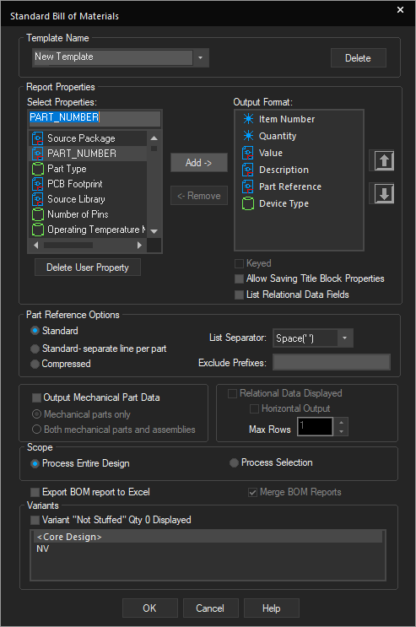
Task: Click the properties list scroll down arrow
Action: click(x=154, y=231)
